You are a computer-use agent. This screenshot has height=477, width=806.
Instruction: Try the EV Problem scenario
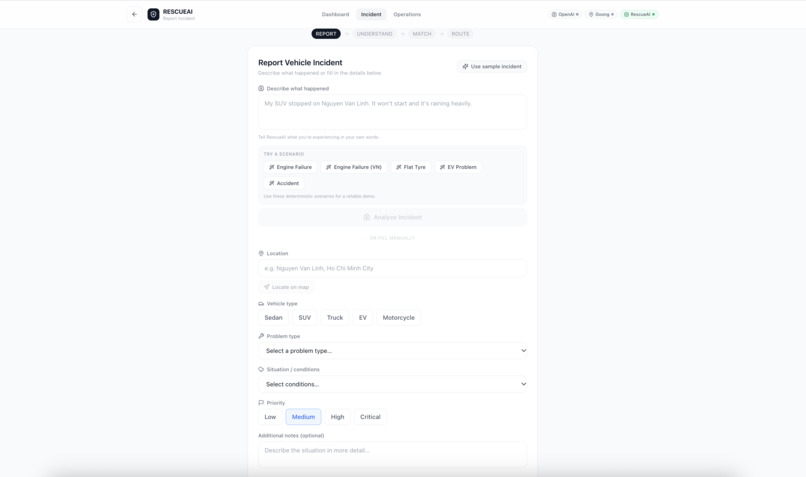click(x=458, y=167)
